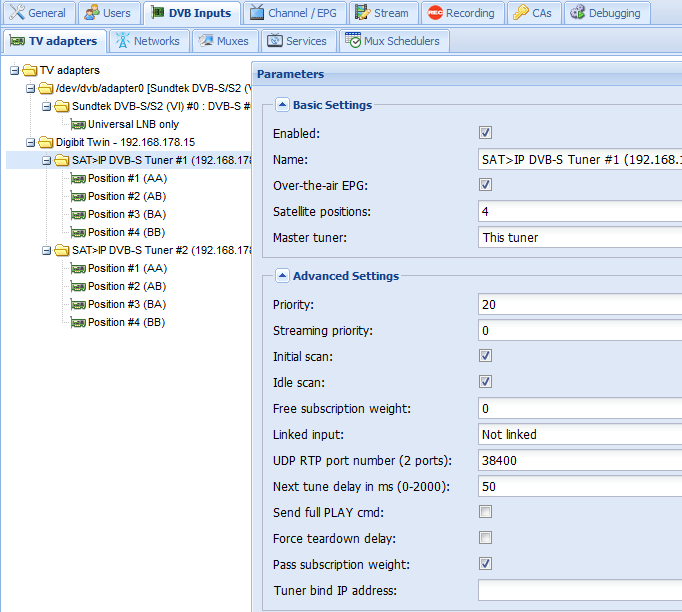Click Tuner #1 Position #1 (AA) icon

(x=78, y=179)
